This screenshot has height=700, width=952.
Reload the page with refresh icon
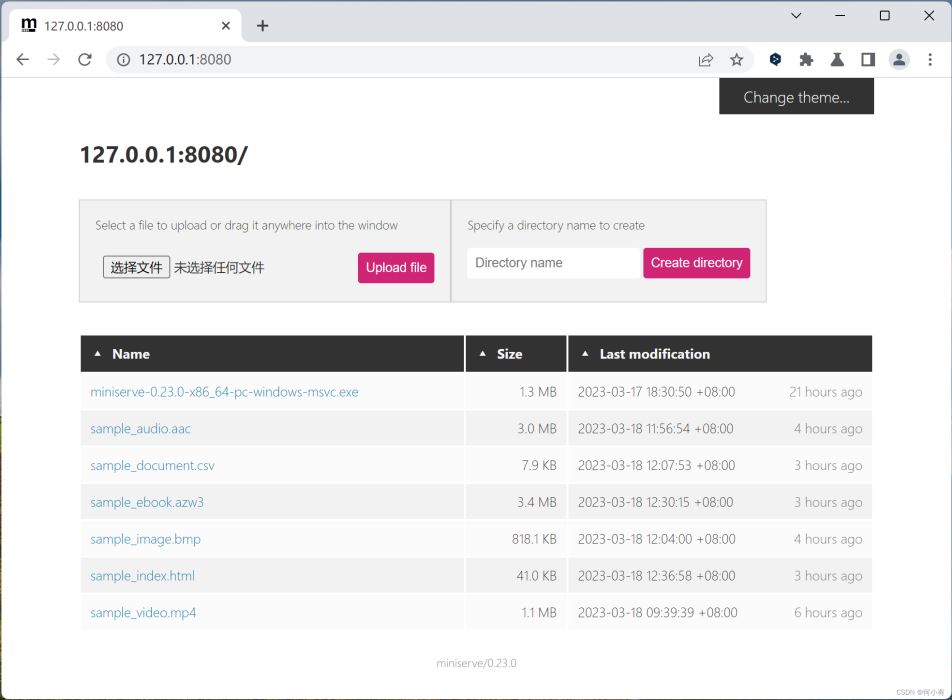(x=85, y=60)
